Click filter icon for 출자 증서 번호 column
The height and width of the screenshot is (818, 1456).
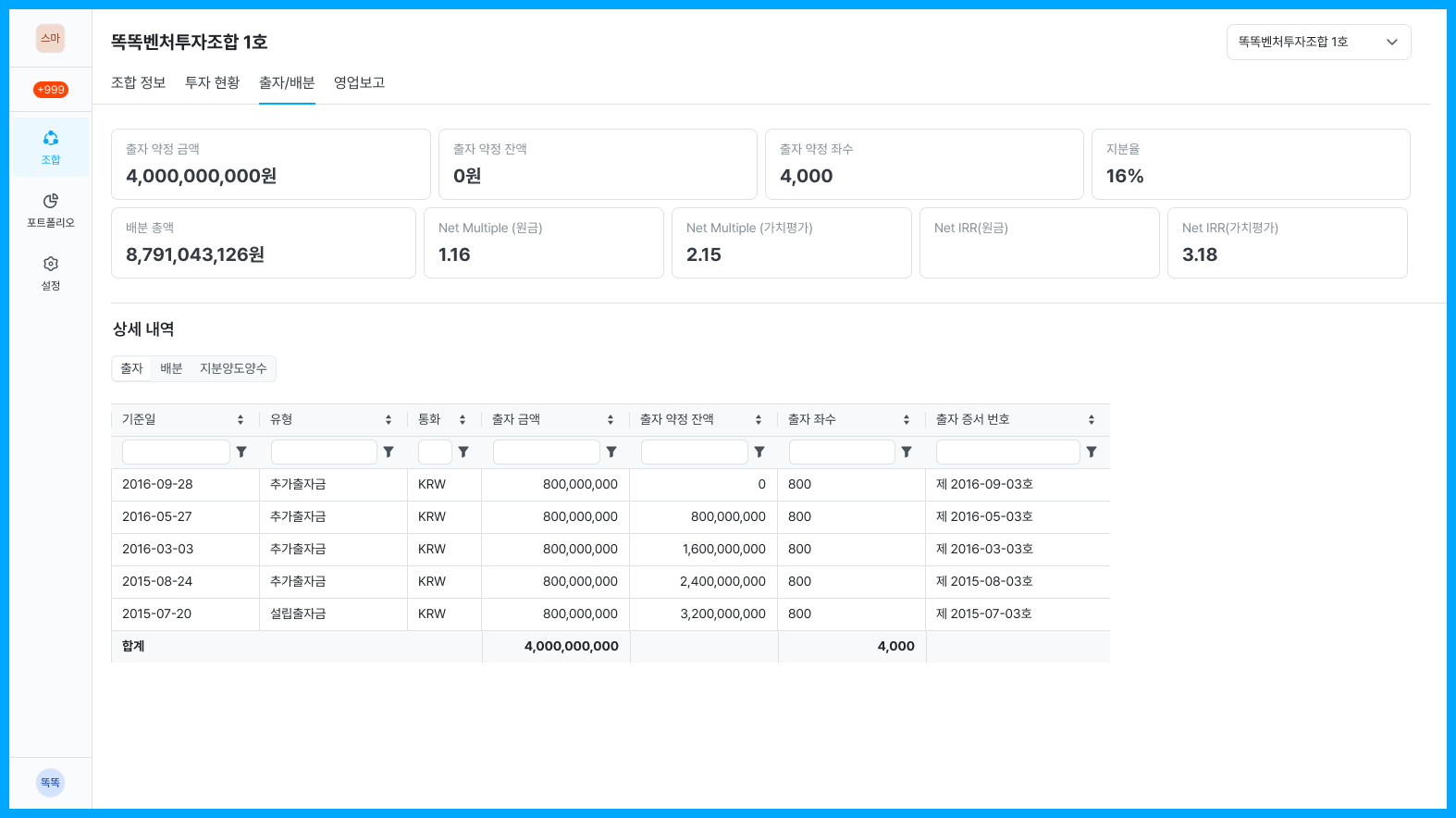(1092, 452)
